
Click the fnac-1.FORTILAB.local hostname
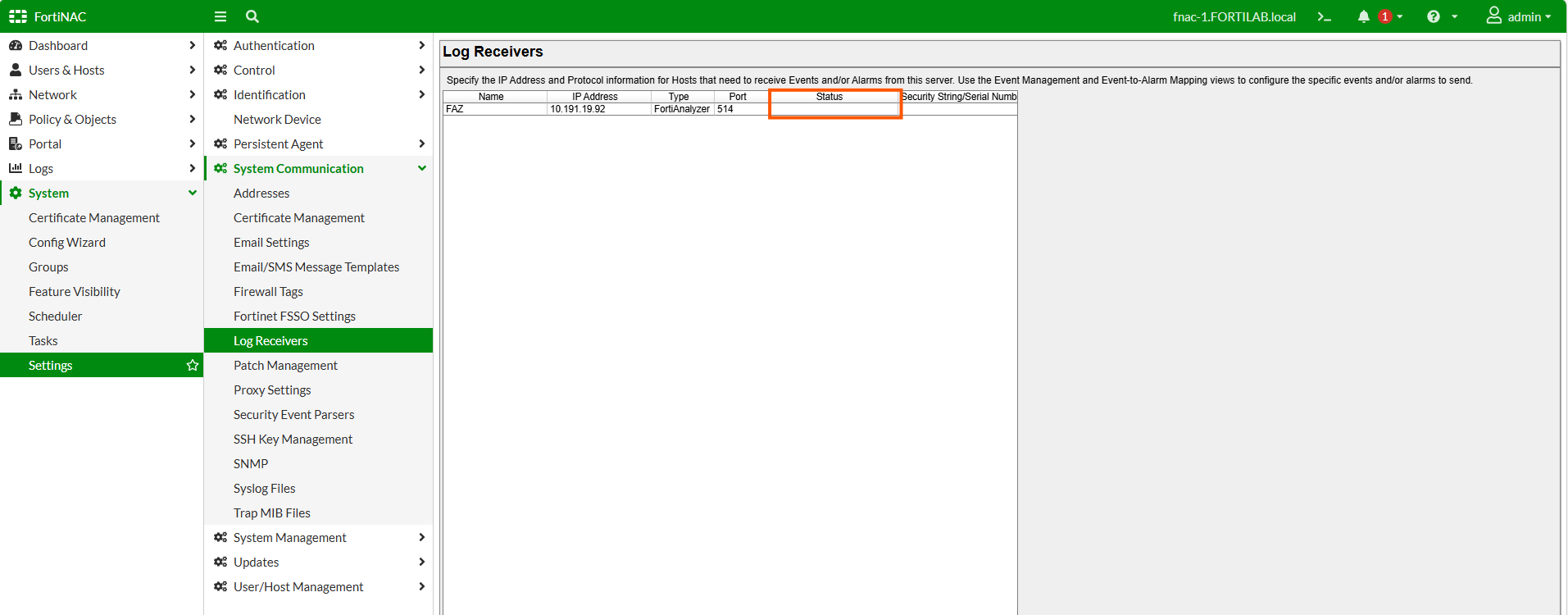(1234, 17)
